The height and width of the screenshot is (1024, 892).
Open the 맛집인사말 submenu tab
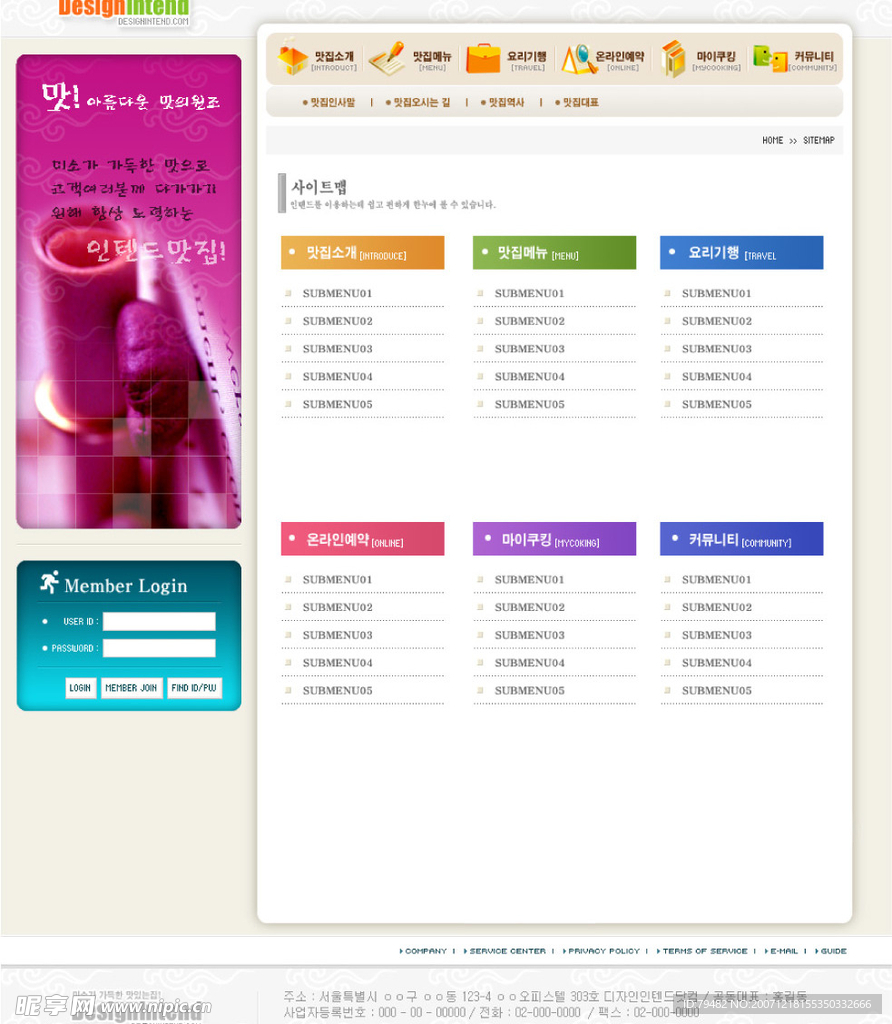click(332, 102)
